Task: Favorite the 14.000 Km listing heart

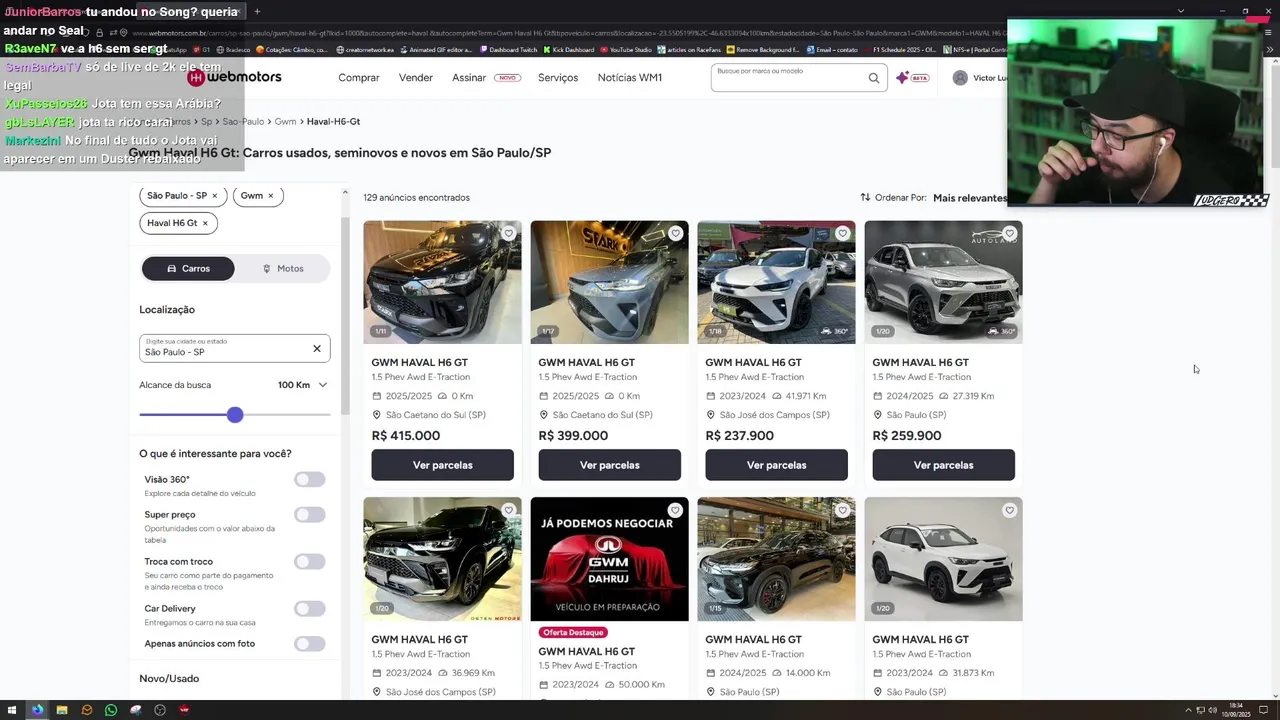Action: [842, 511]
